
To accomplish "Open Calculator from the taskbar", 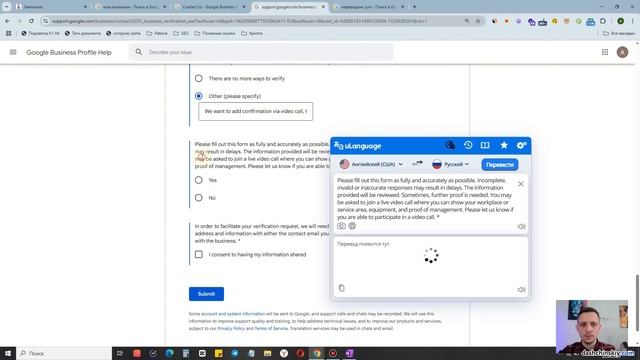I will click(186, 353).
